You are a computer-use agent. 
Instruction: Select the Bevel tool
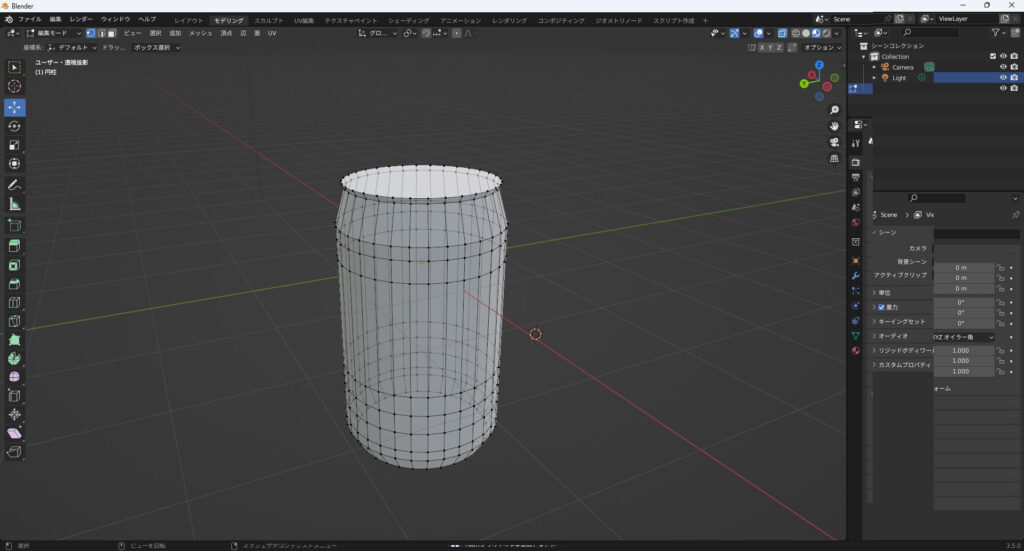click(14, 284)
